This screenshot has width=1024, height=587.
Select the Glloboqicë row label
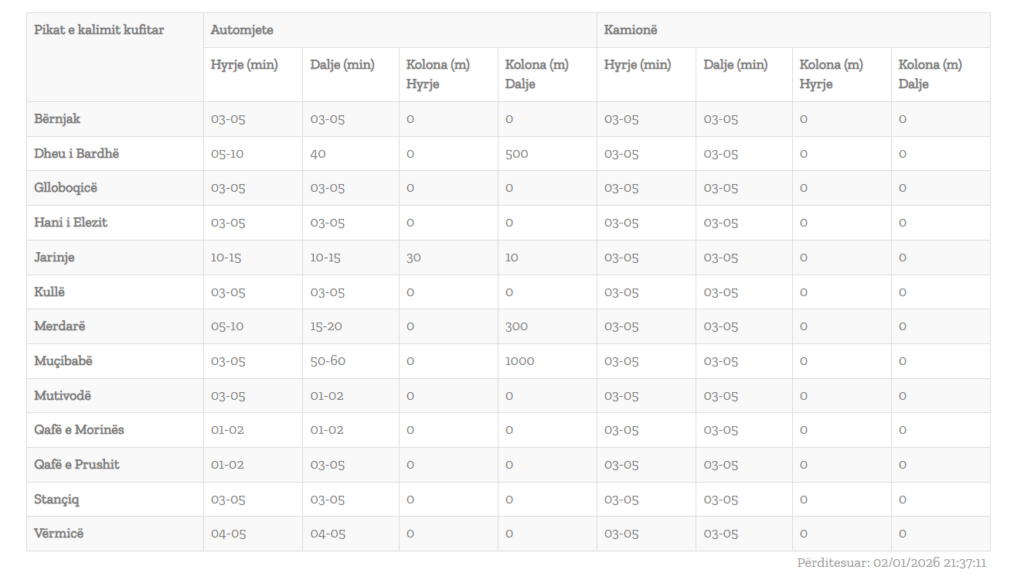(66, 188)
